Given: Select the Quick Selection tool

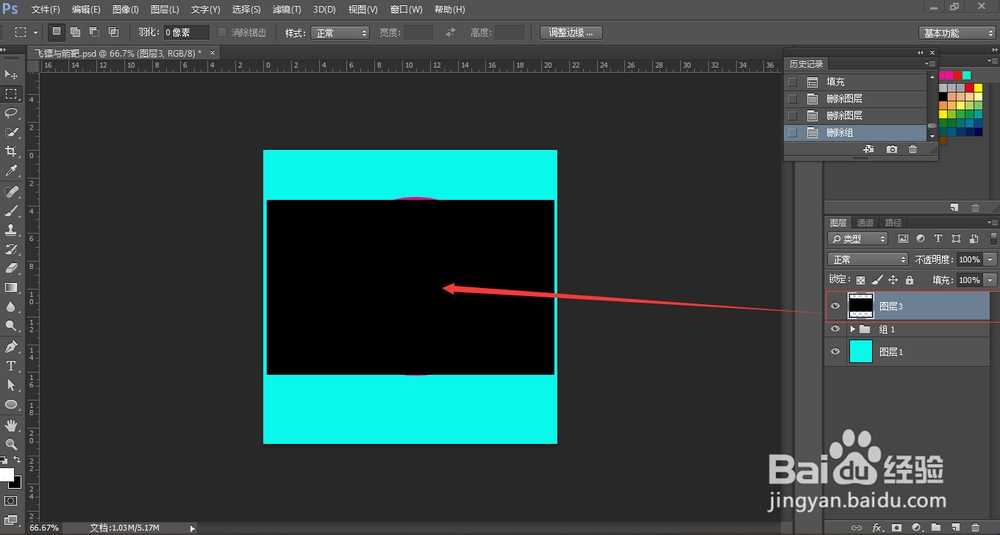Looking at the screenshot, I should [x=11, y=133].
